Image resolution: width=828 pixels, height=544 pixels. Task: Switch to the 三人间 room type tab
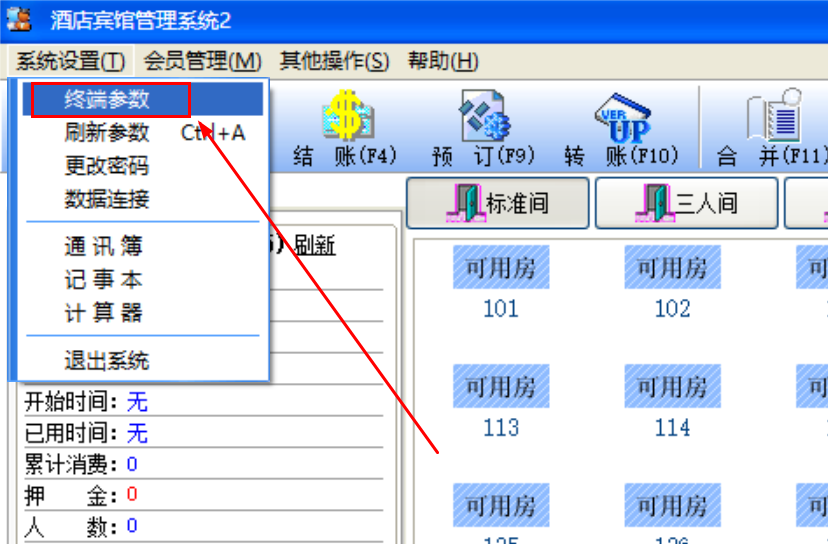click(x=686, y=203)
